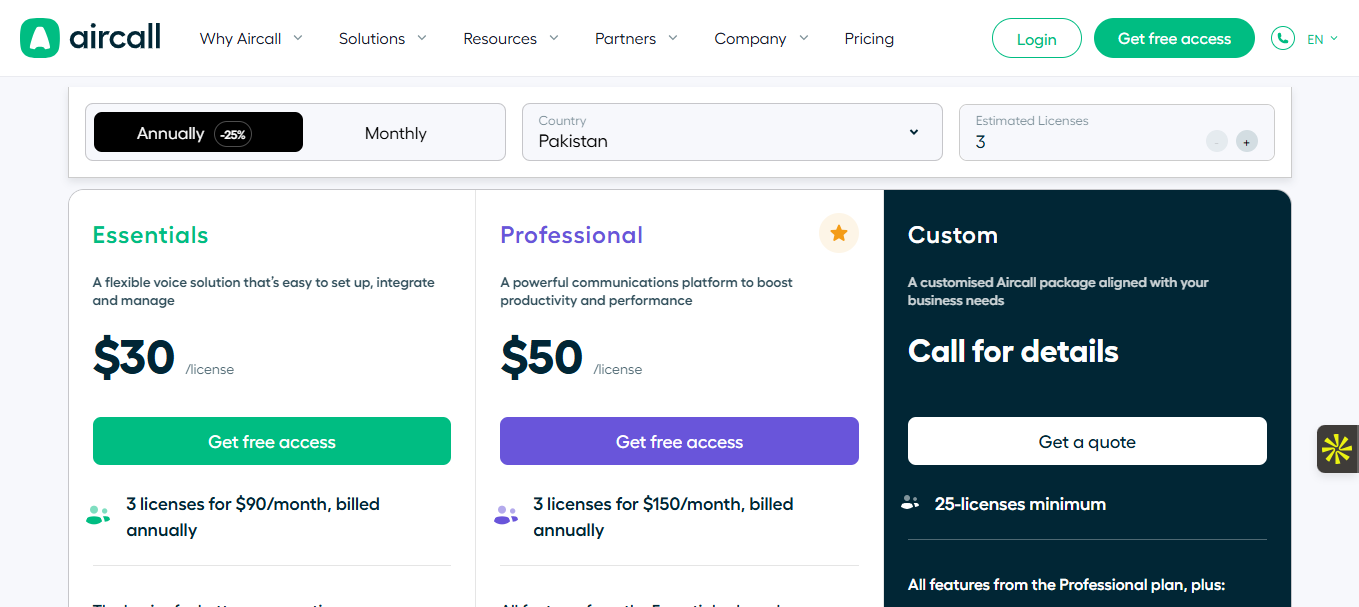The image size is (1359, 607).
Task: Click the white users icon under Custom
Action: coord(910,503)
